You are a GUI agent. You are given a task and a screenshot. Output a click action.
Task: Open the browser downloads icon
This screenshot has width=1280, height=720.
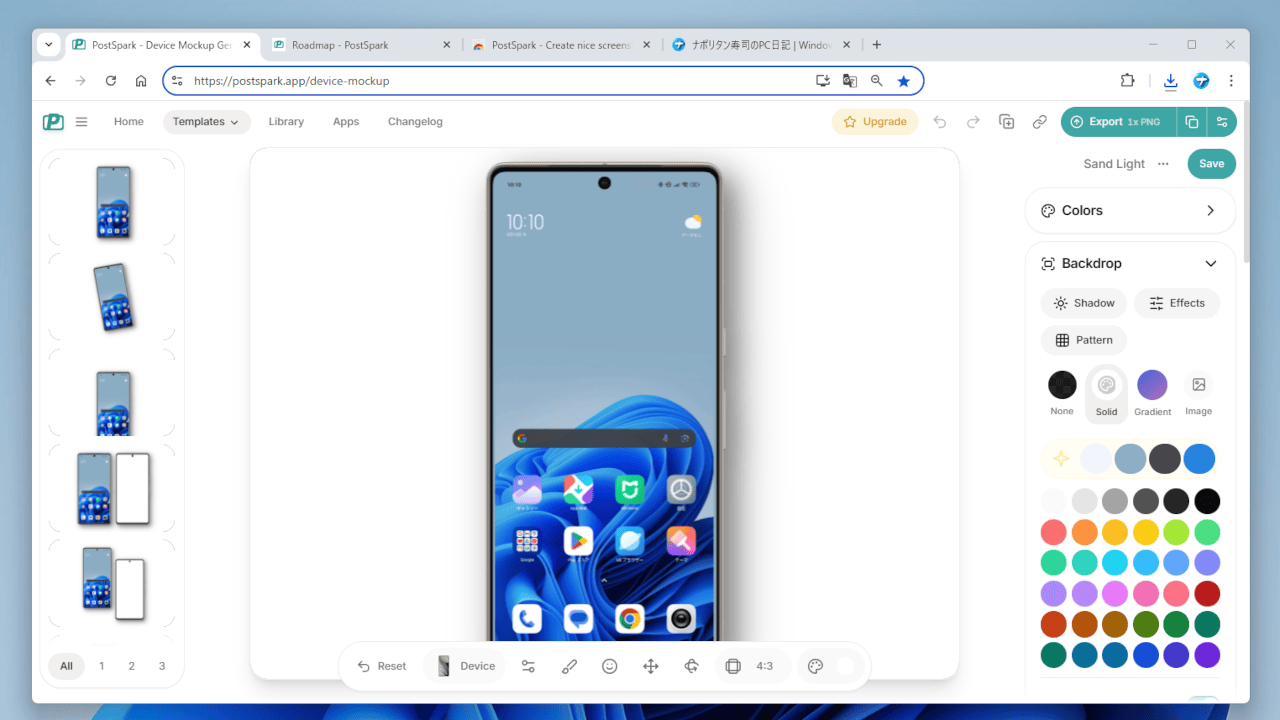[x=1171, y=81]
